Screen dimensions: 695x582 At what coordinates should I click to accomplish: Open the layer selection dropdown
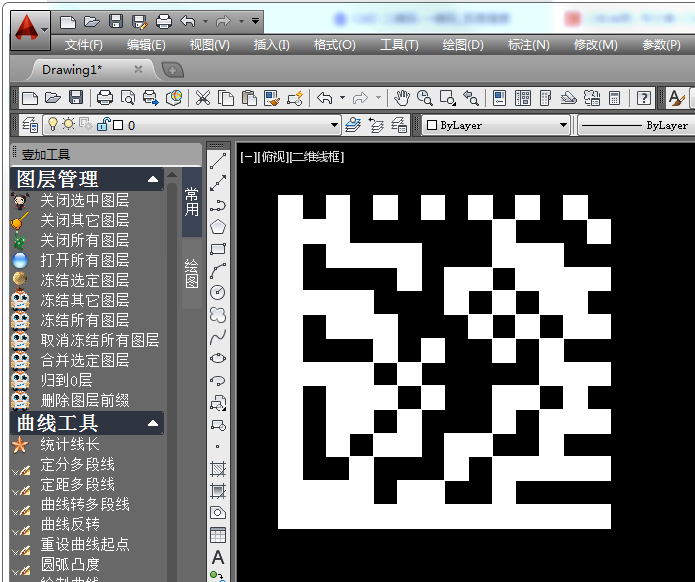[x=335, y=125]
